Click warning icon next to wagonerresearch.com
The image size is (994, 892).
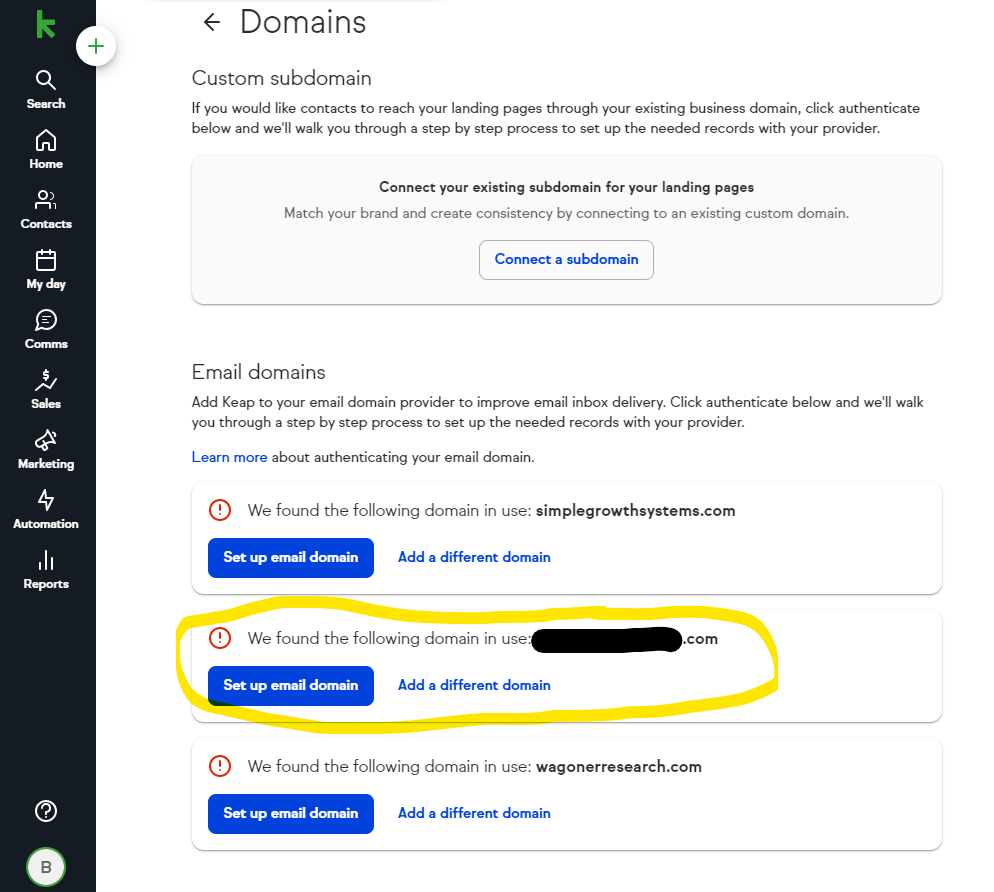[x=219, y=767]
